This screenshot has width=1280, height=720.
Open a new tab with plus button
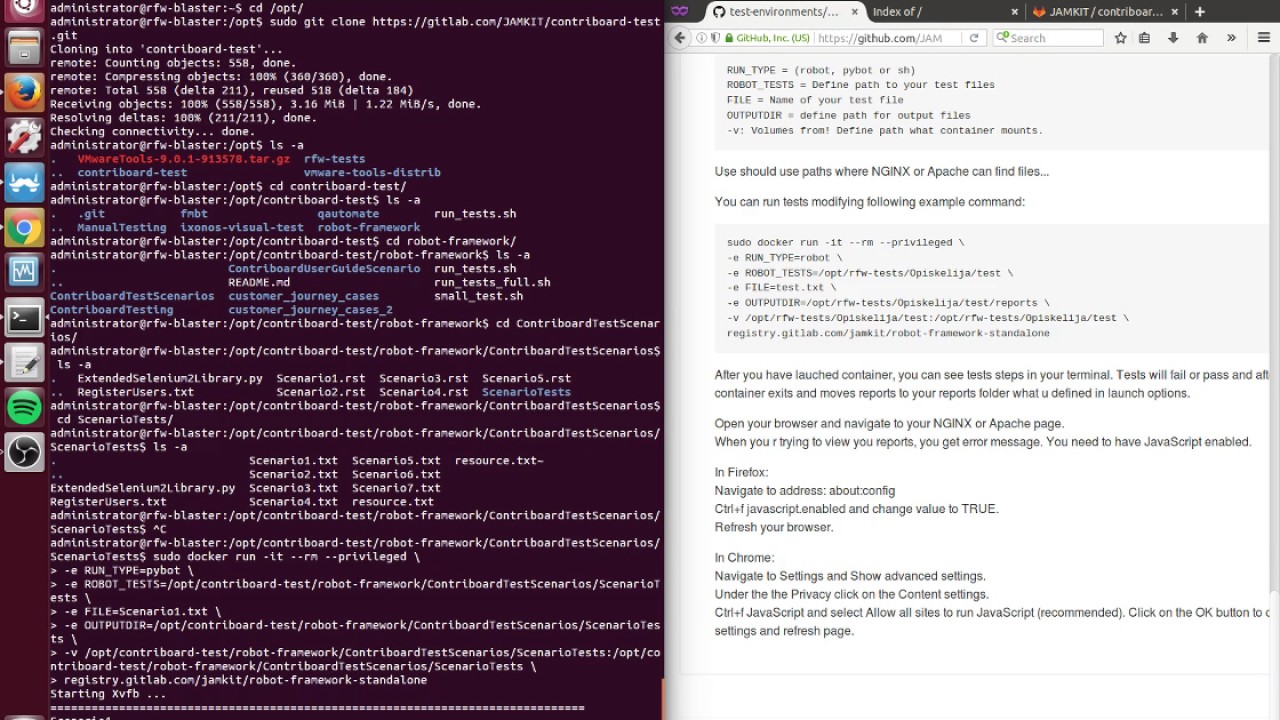pyautogui.click(x=1199, y=12)
